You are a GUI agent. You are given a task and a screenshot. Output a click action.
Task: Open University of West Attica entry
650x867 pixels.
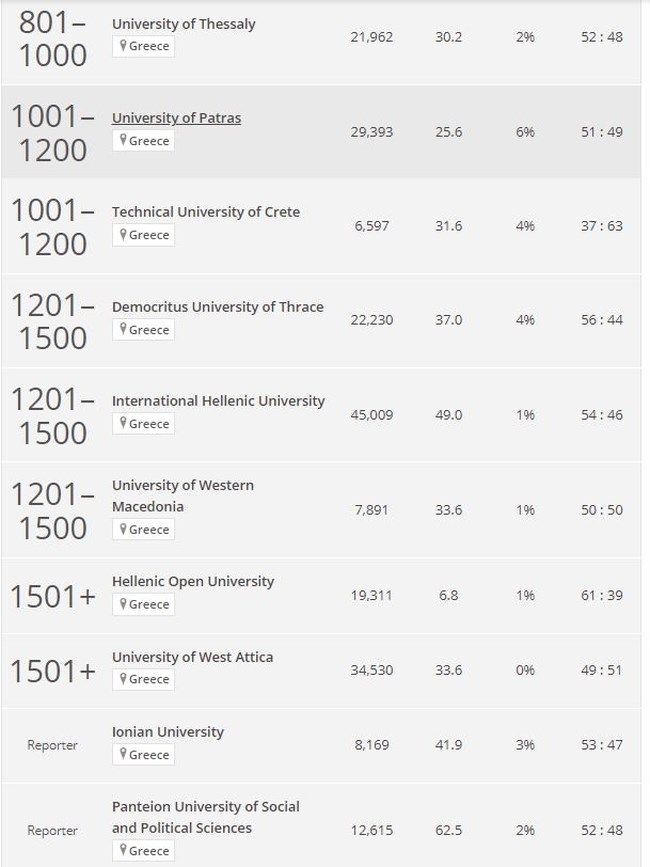192,657
